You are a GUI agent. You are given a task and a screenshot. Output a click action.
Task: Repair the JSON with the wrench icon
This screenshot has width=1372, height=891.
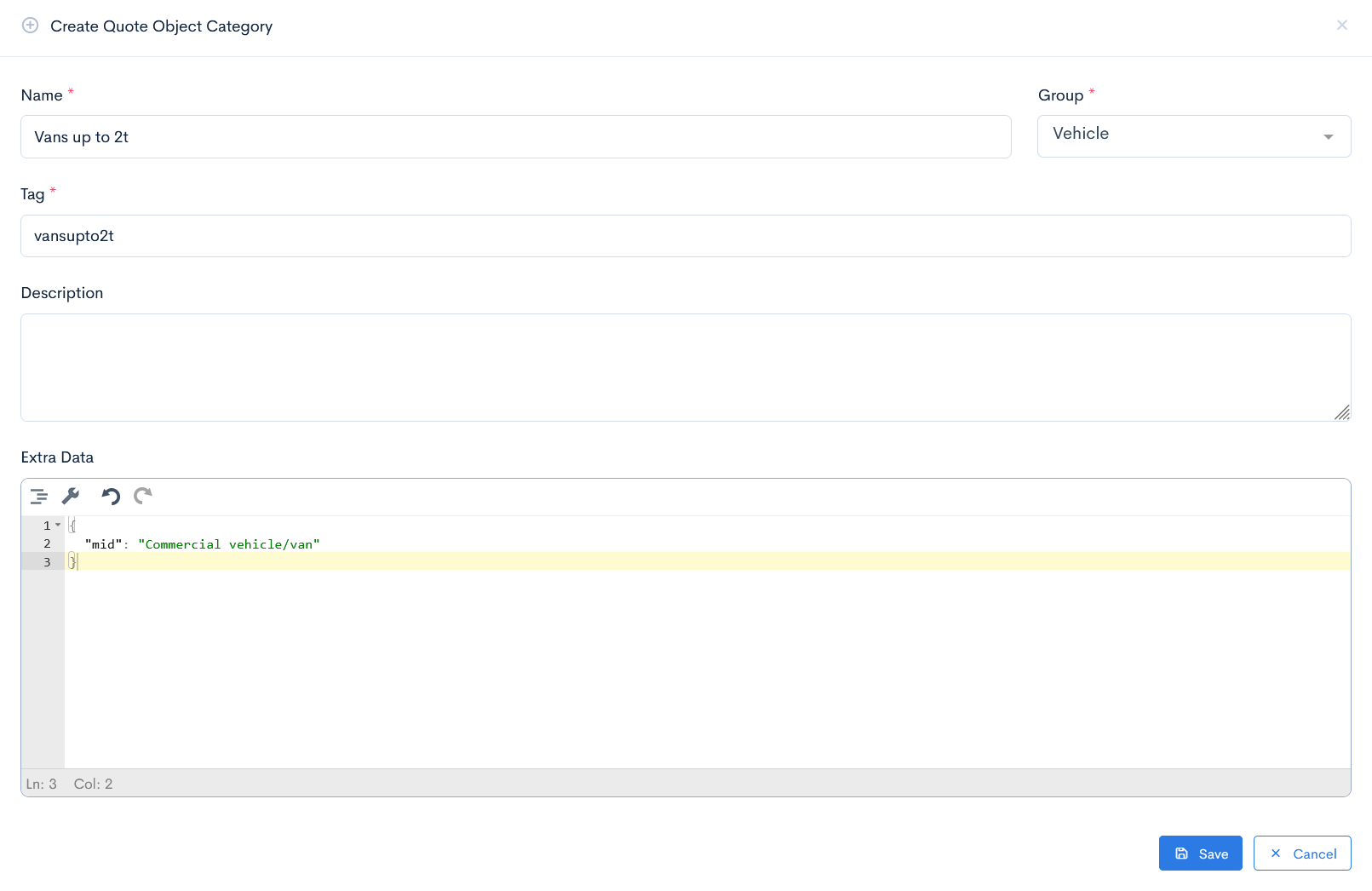(72, 496)
